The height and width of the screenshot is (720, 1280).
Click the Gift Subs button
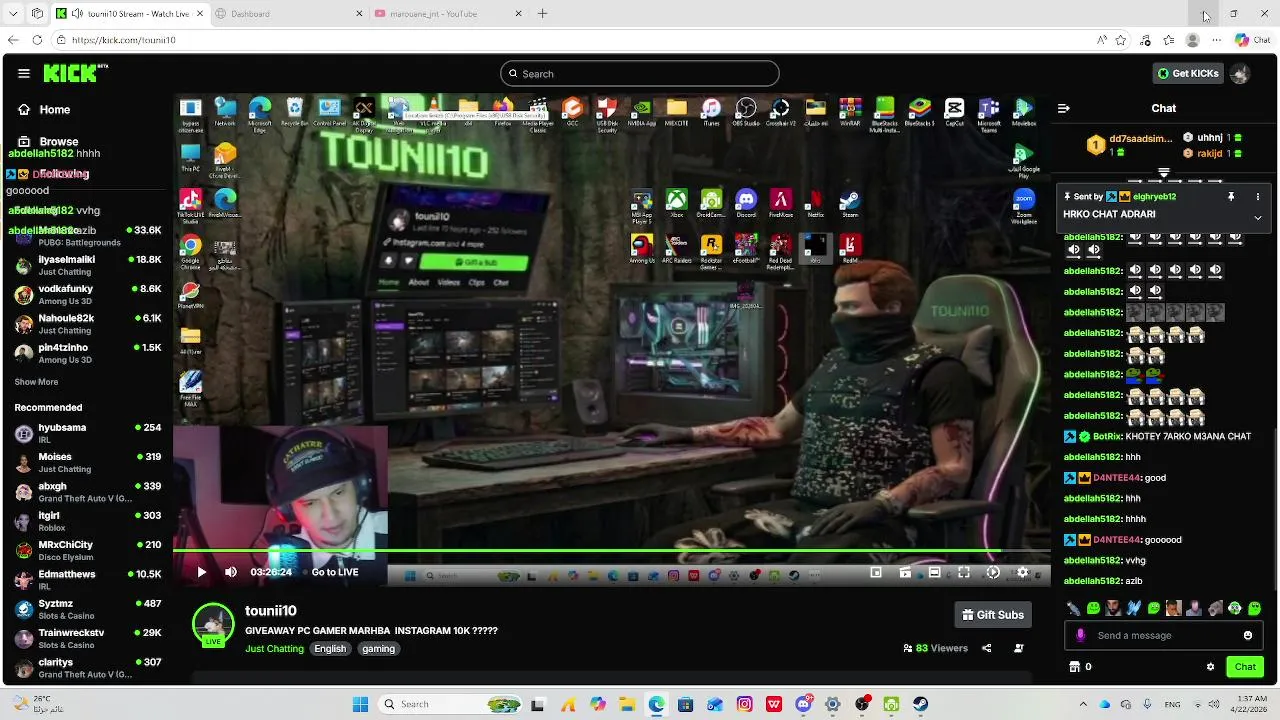click(x=993, y=615)
